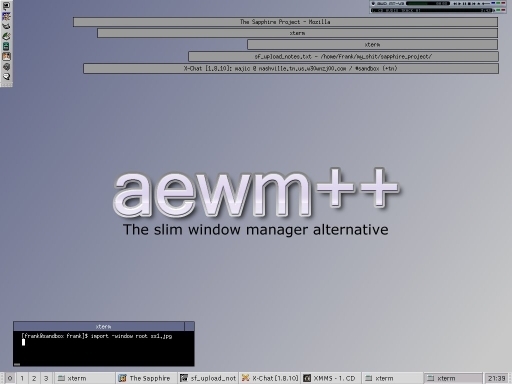Start playback with XMMS play button

click(x=460, y=4)
